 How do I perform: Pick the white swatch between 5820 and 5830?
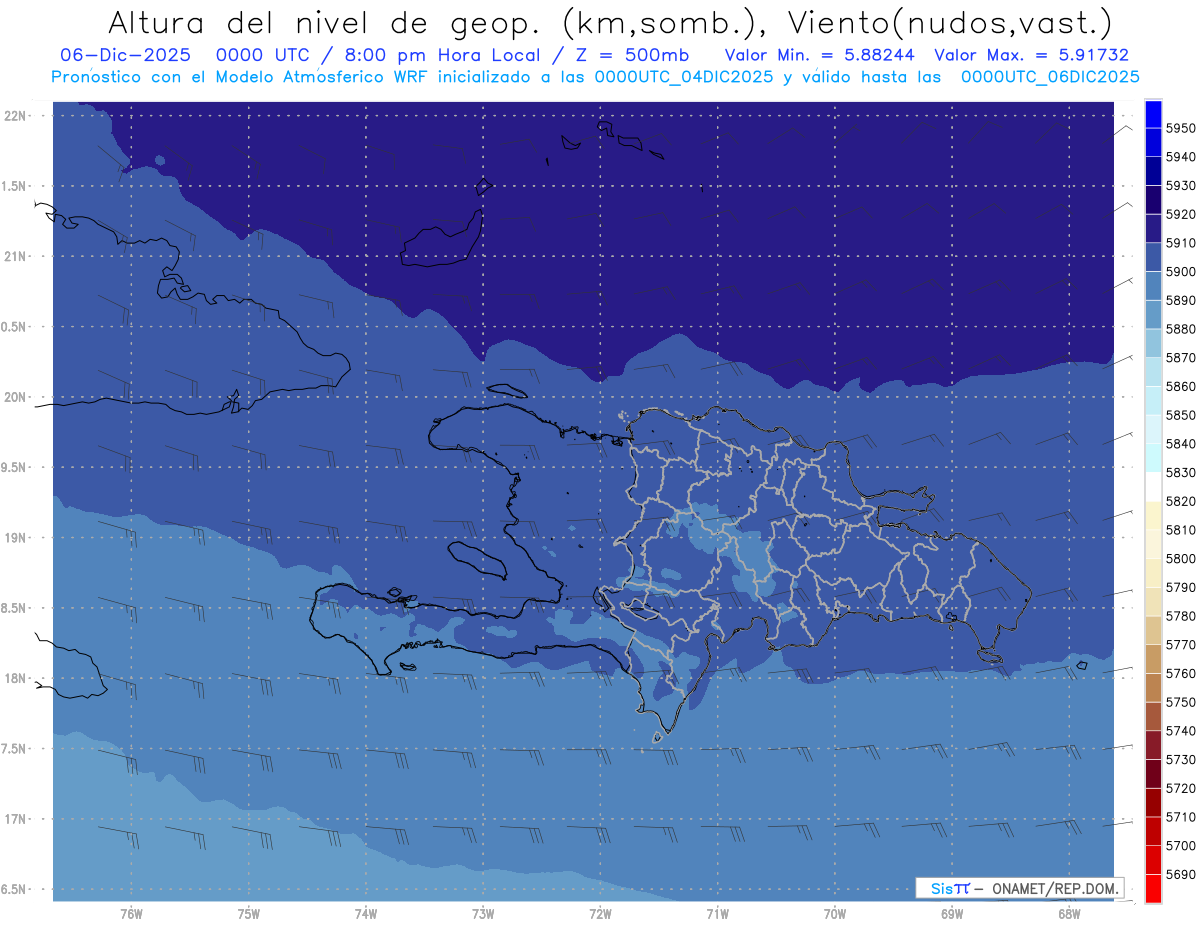[x=1152, y=487]
